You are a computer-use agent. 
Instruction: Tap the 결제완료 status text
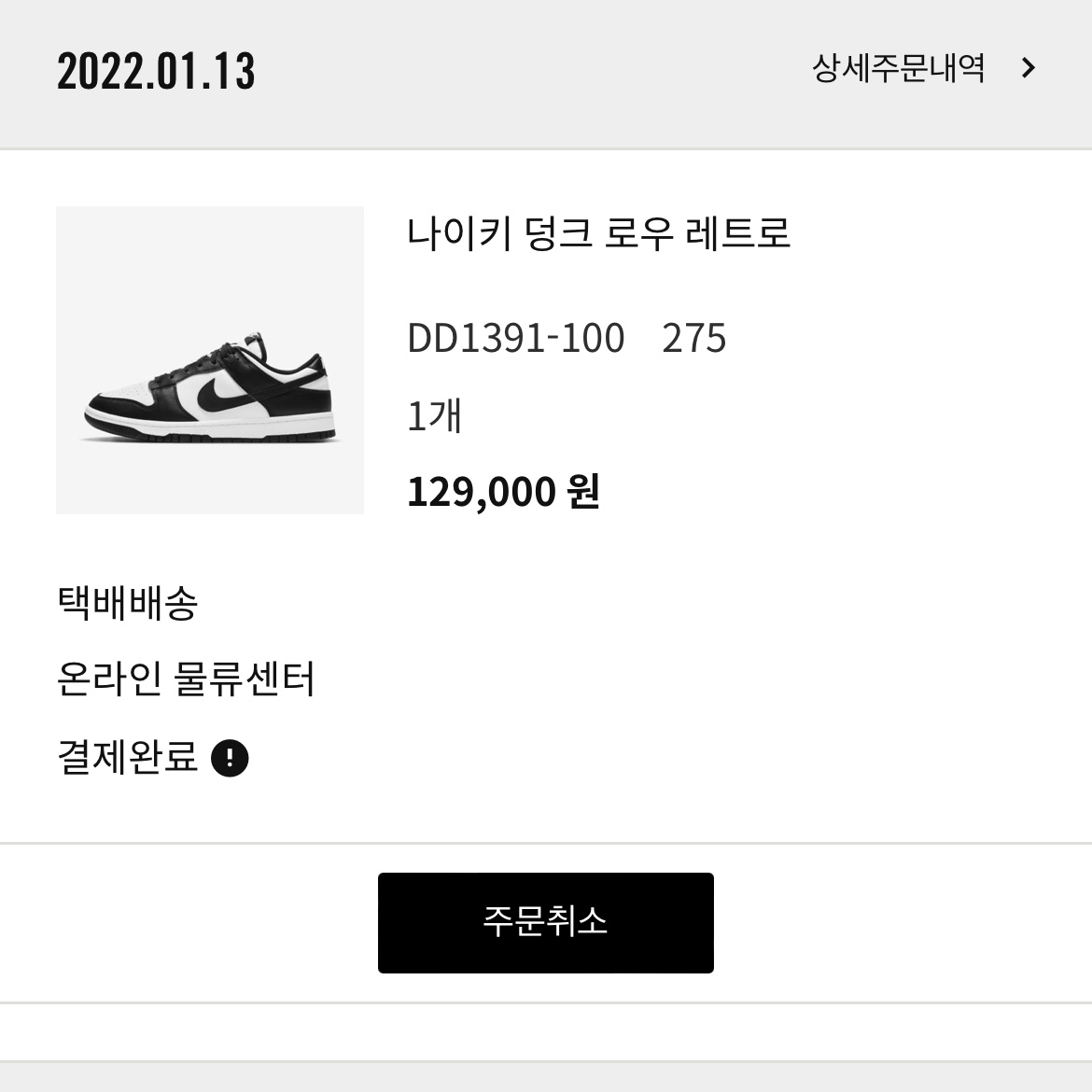126,757
